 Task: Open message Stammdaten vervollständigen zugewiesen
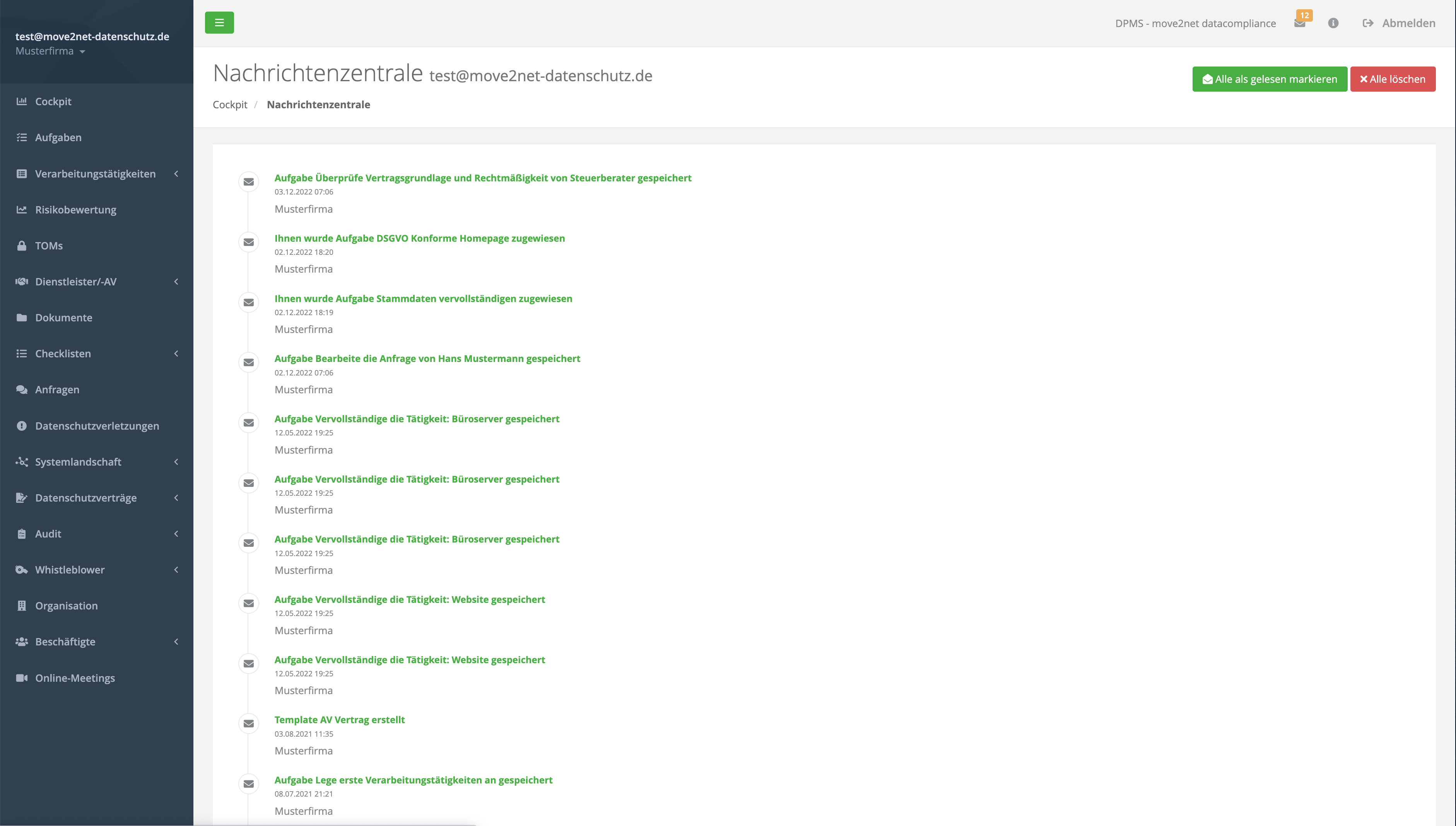click(x=423, y=299)
